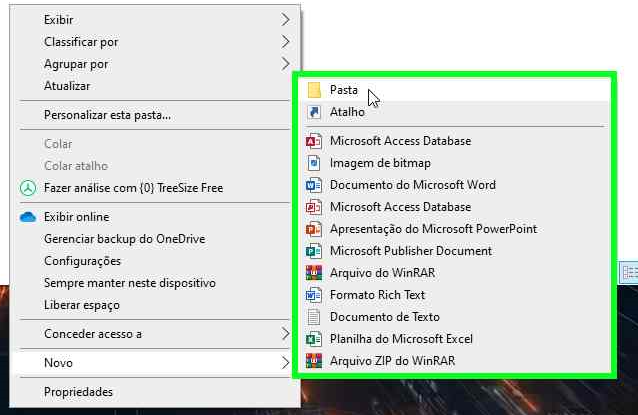Click the OneDrive cloud icon
The image size is (638, 415).
point(28,217)
